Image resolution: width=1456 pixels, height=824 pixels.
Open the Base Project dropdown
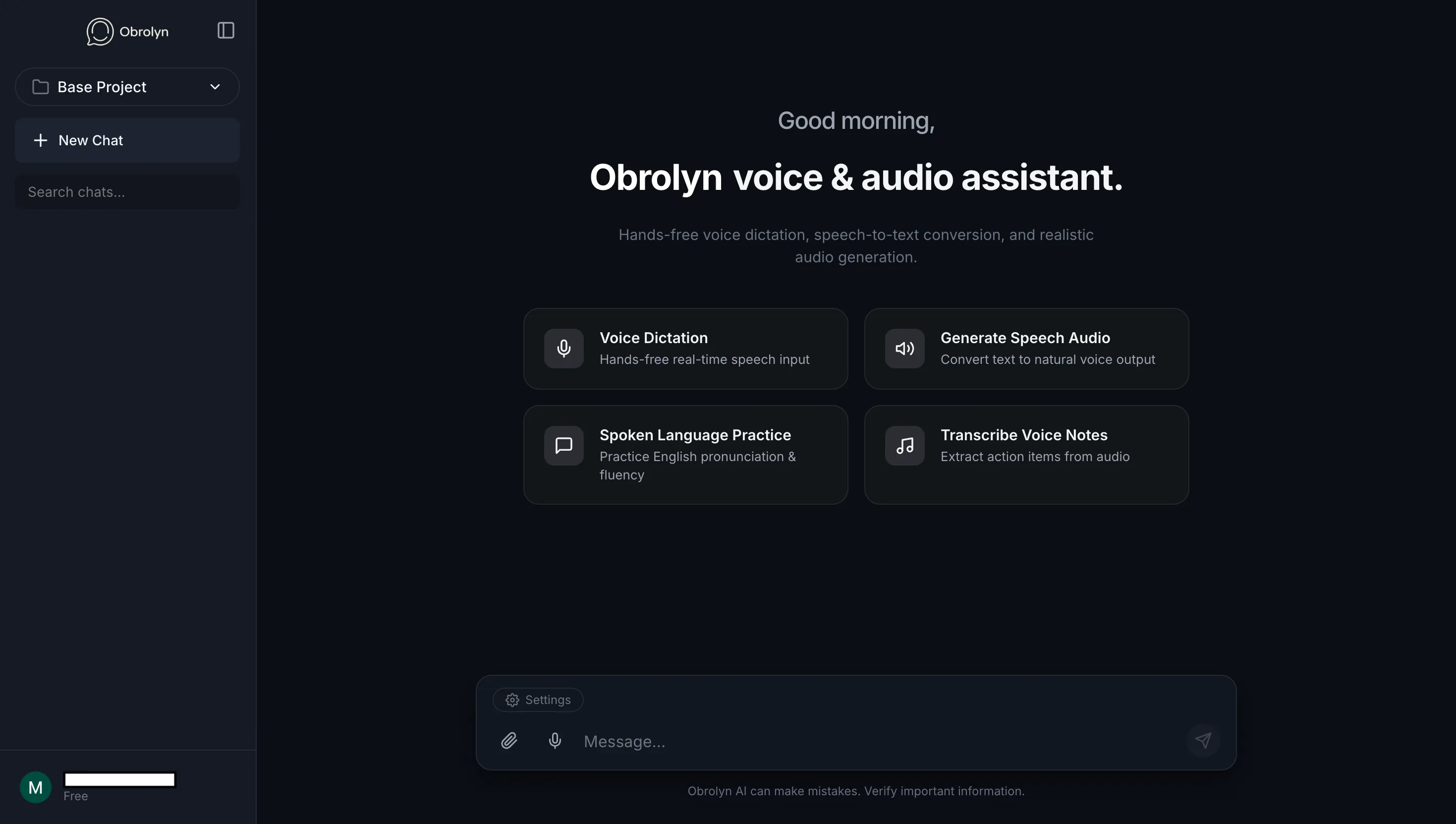pos(127,87)
